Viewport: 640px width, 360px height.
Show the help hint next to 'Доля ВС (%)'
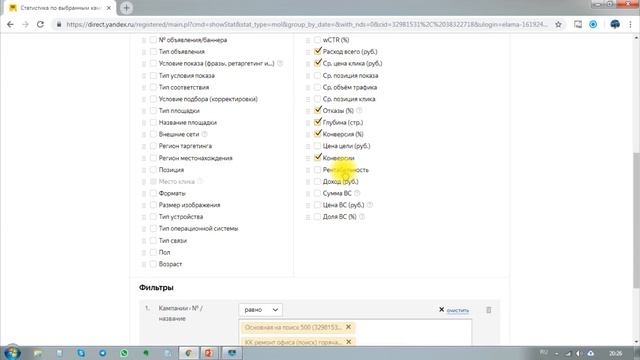(x=362, y=217)
